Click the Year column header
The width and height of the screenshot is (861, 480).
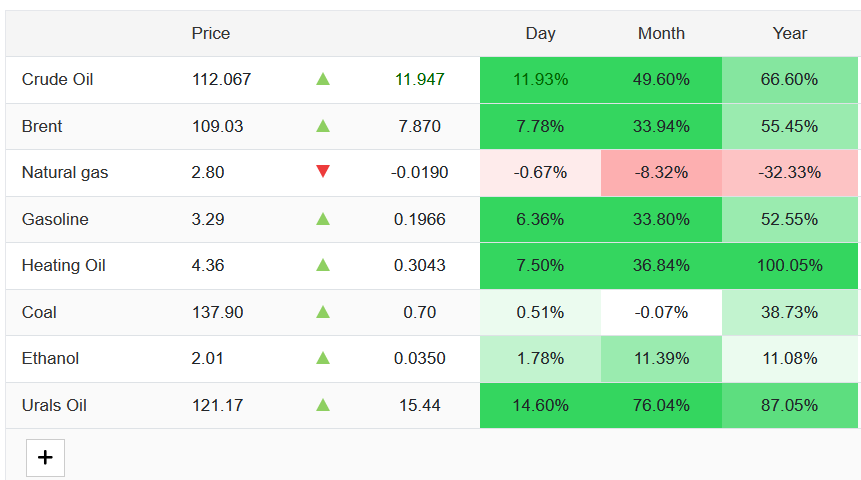789,33
